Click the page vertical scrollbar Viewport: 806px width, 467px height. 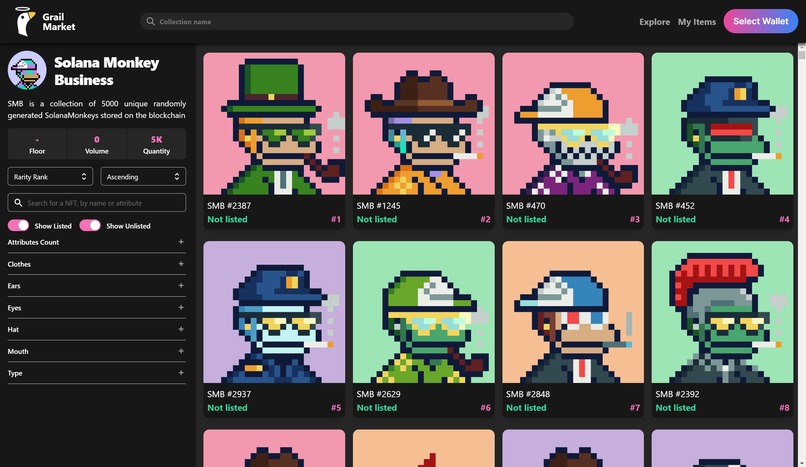click(801, 255)
